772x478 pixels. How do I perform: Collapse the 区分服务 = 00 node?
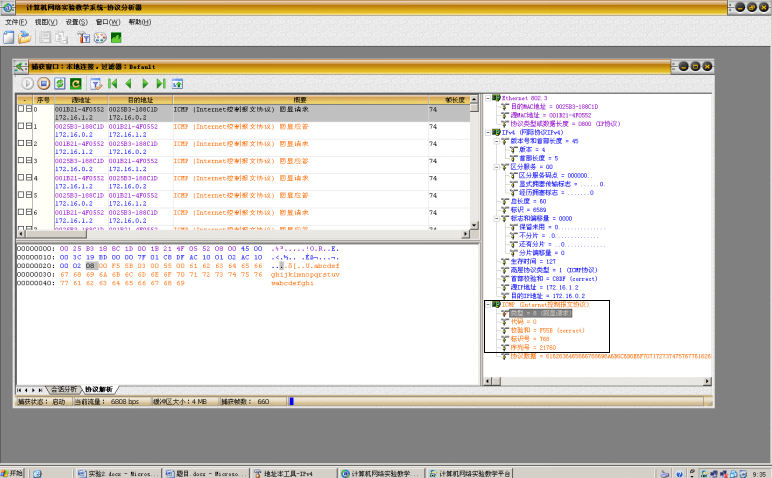tap(496, 167)
